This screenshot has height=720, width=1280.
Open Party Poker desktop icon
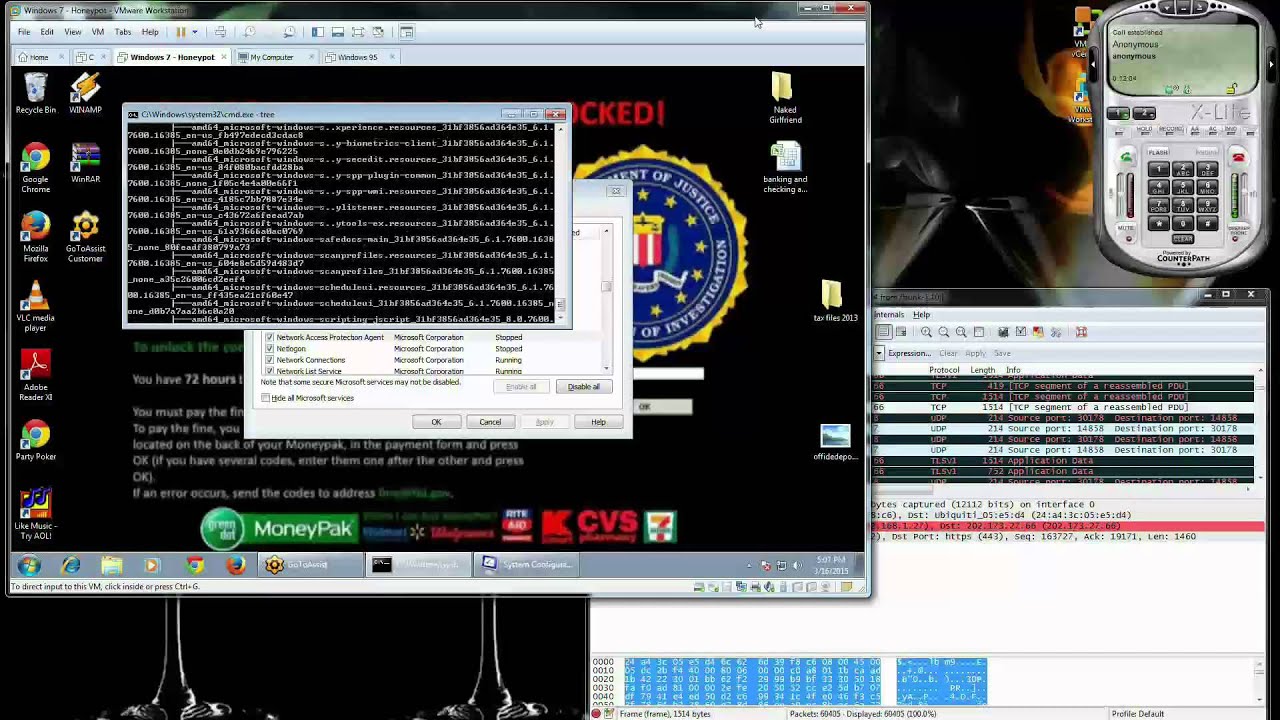click(x=36, y=441)
